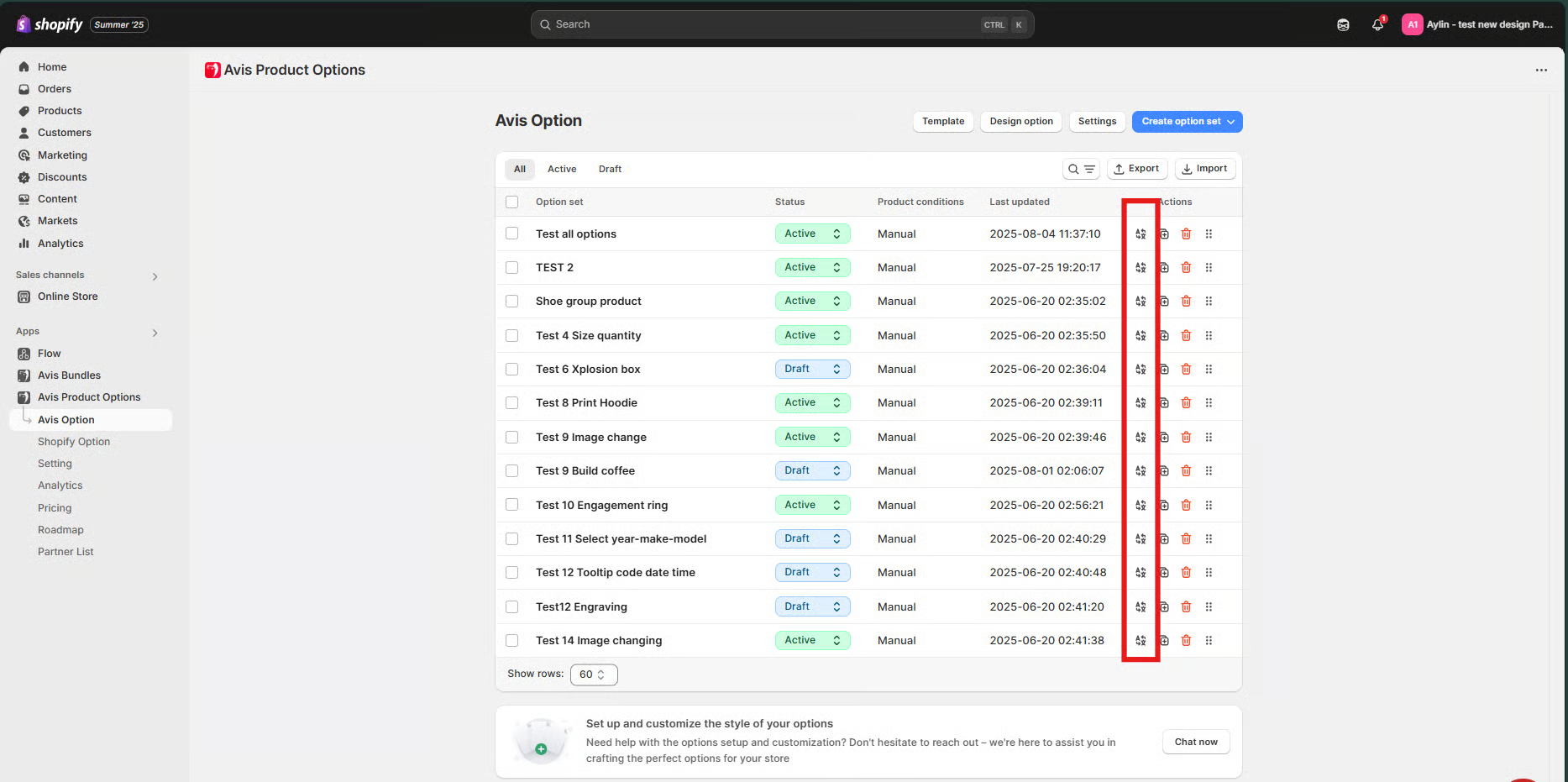Viewport: 1568px width, 782px height.
Task: Click the Design option button
Action: [1020, 122]
